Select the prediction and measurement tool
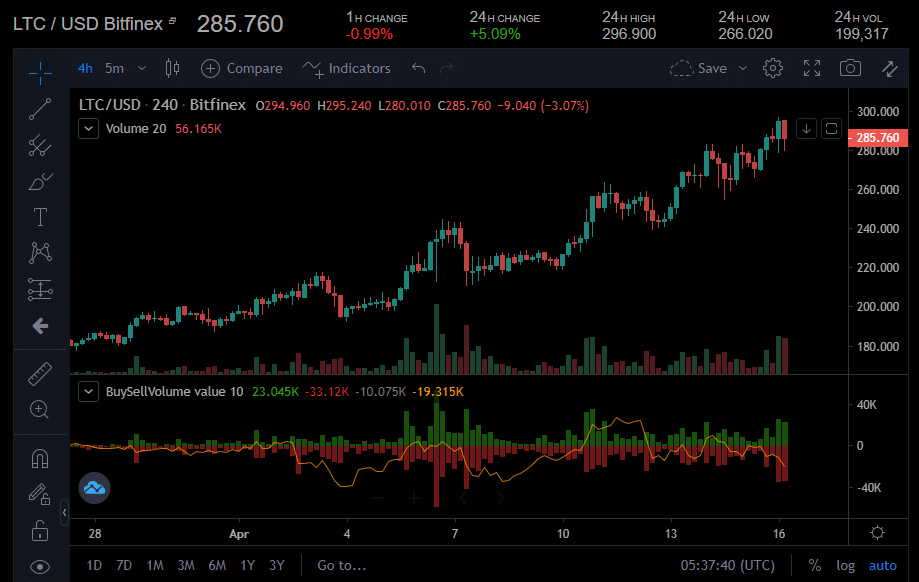This screenshot has height=582, width=919. coord(40,290)
